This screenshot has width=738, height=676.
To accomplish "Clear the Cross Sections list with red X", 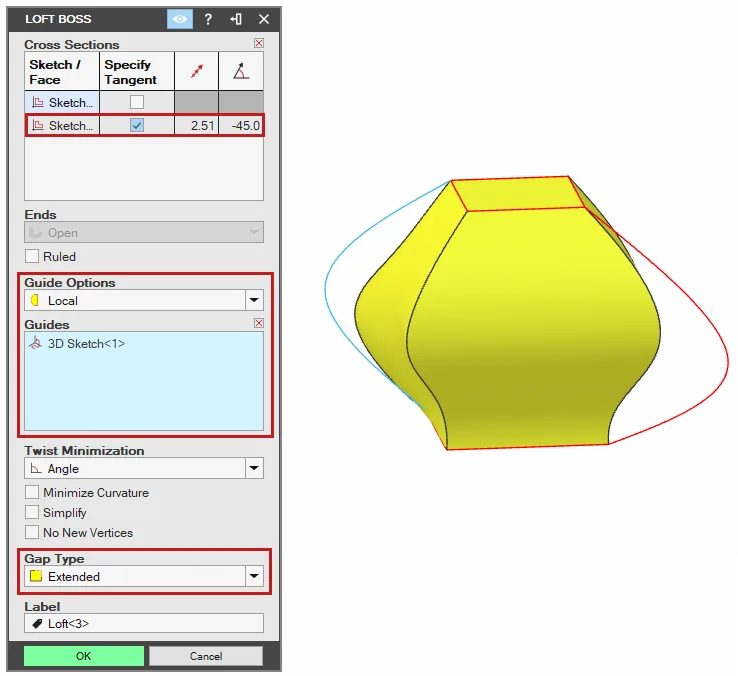I will tap(259, 43).
